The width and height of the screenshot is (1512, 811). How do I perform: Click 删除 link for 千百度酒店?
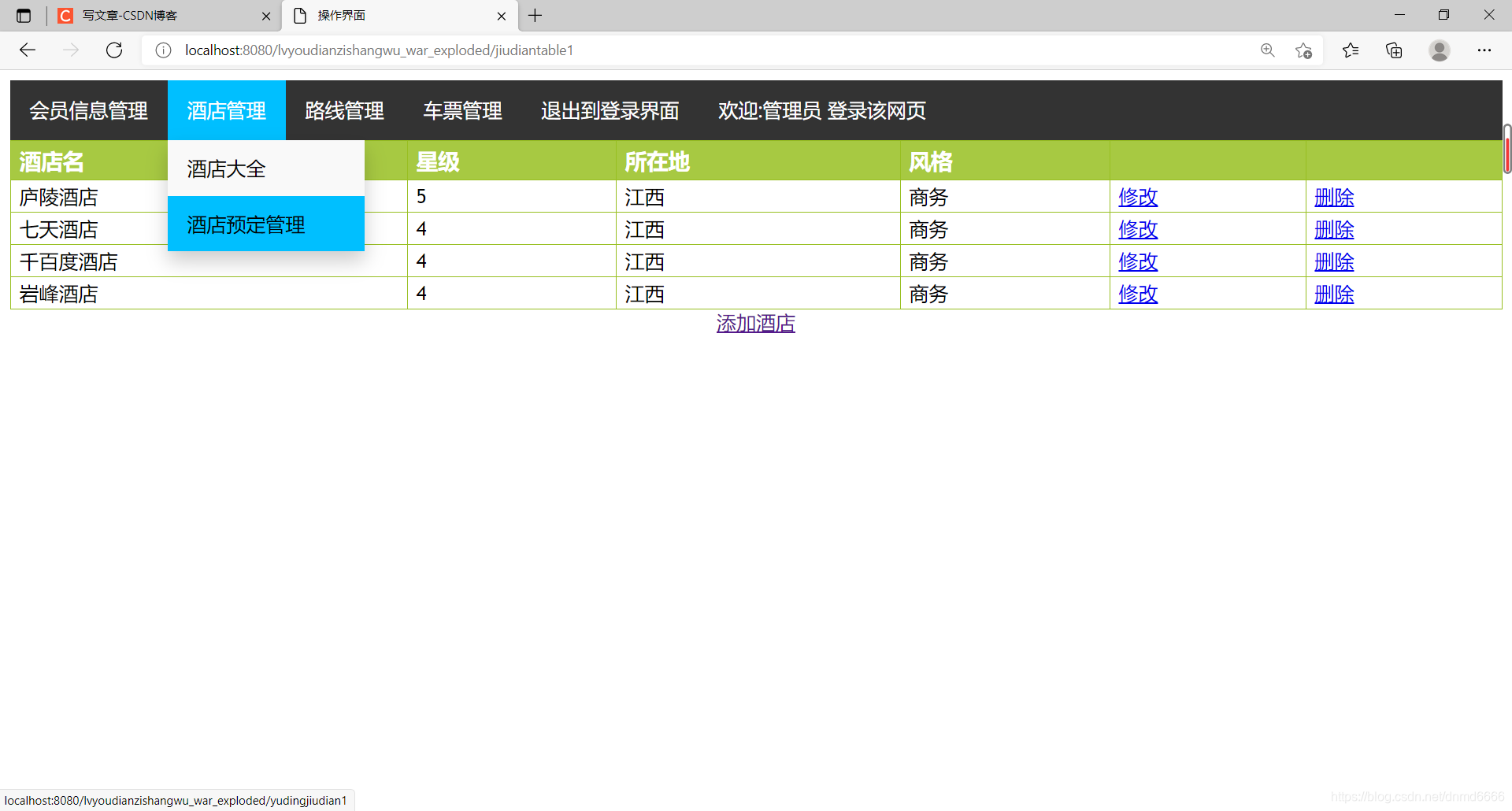pyautogui.click(x=1334, y=261)
